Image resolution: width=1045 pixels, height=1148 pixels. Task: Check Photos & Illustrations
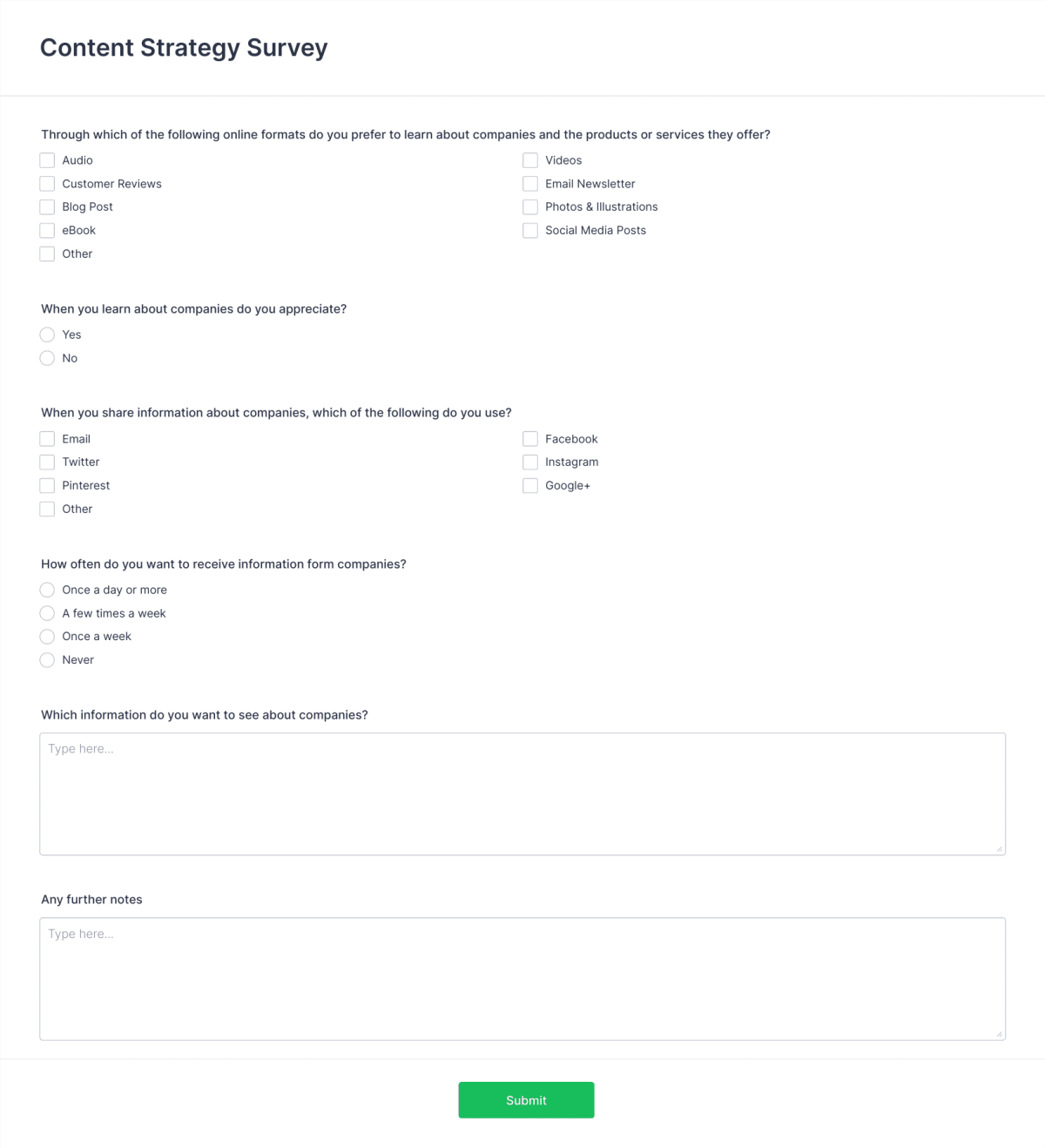530,207
